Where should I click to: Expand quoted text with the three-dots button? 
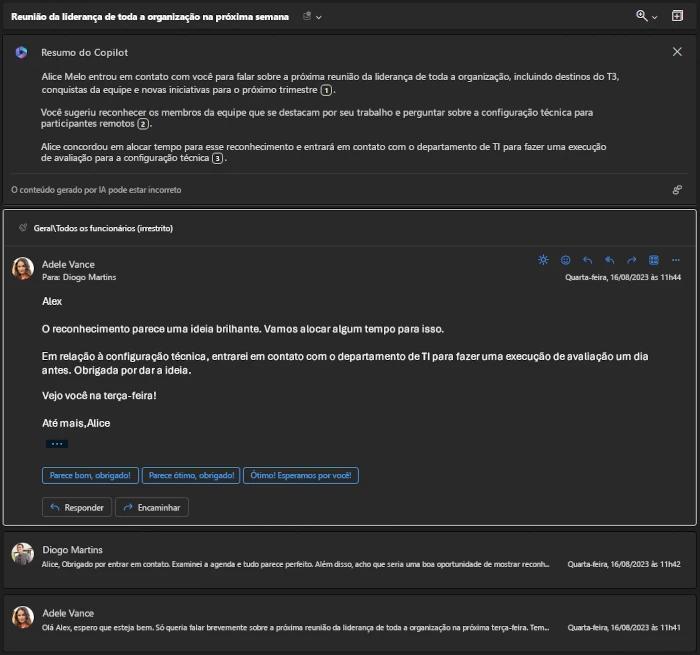pyautogui.click(x=57, y=444)
